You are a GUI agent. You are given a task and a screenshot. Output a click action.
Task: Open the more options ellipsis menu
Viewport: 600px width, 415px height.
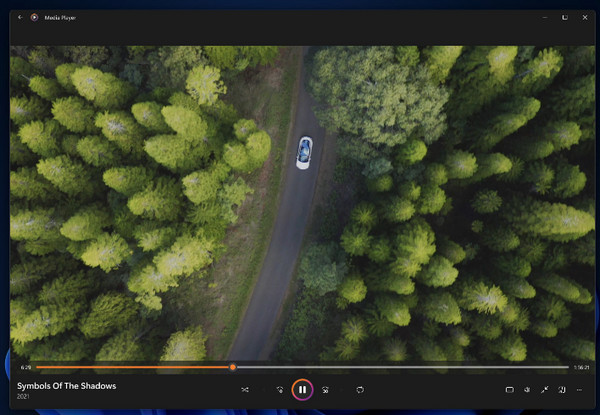(x=580, y=390)
